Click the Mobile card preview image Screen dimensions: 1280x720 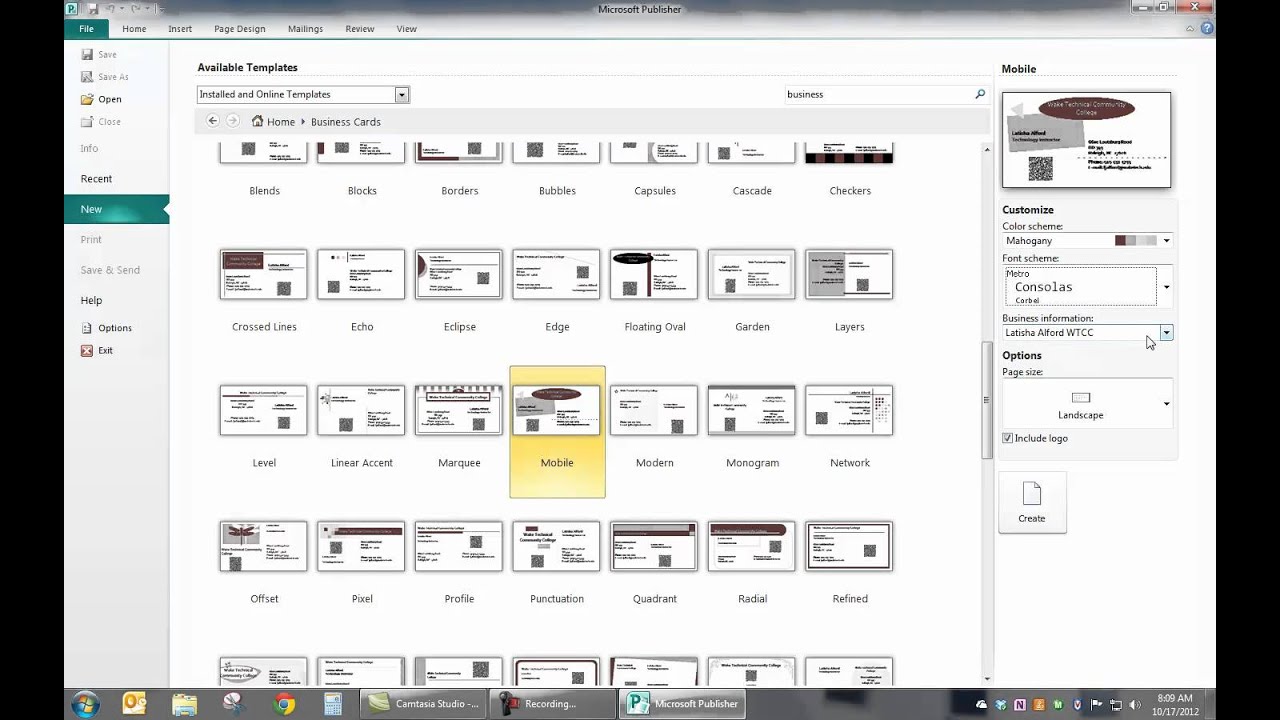click(x=1086, y=140)
